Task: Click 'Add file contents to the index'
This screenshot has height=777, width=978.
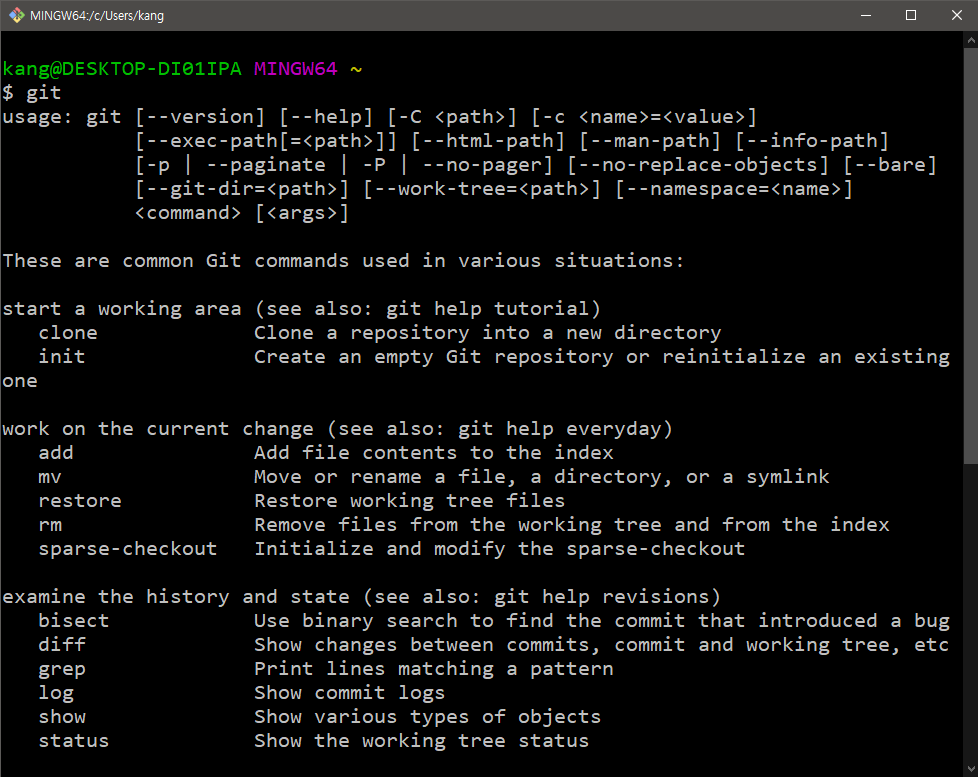Action: 433,453
